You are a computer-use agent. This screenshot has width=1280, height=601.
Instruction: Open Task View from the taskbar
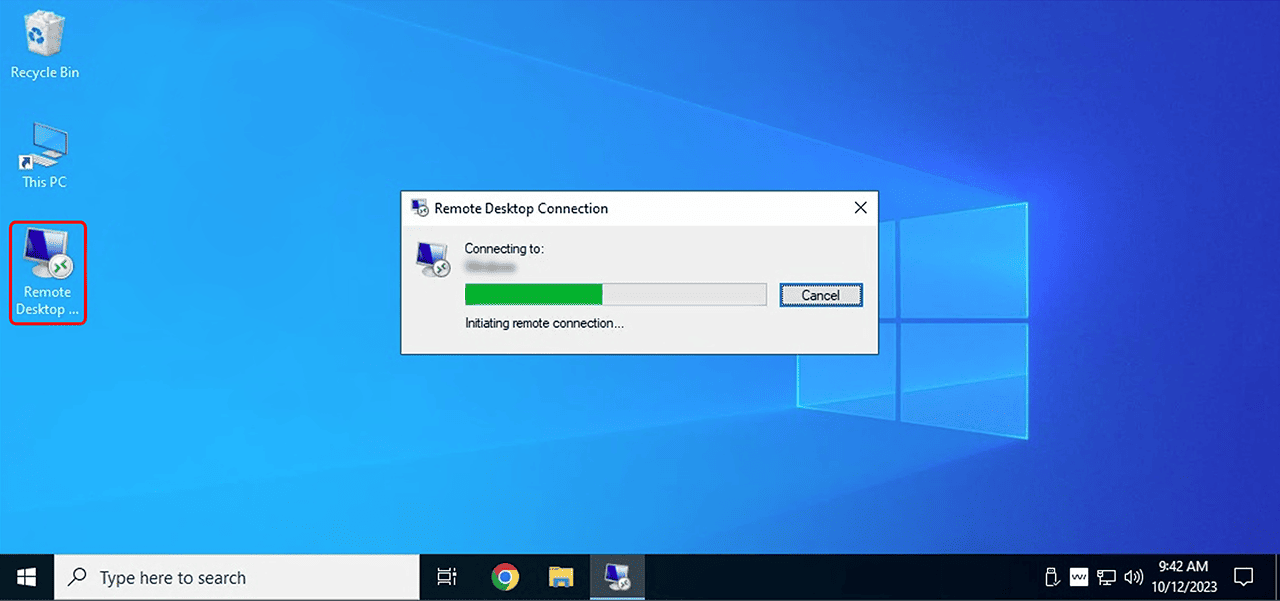[x=447, y=577]
